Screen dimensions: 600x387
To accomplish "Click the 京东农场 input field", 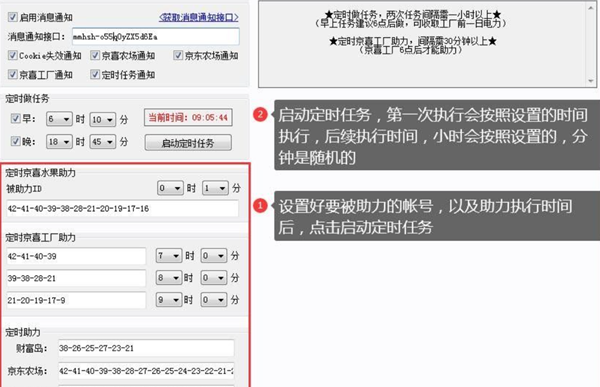I will [146, 371].
